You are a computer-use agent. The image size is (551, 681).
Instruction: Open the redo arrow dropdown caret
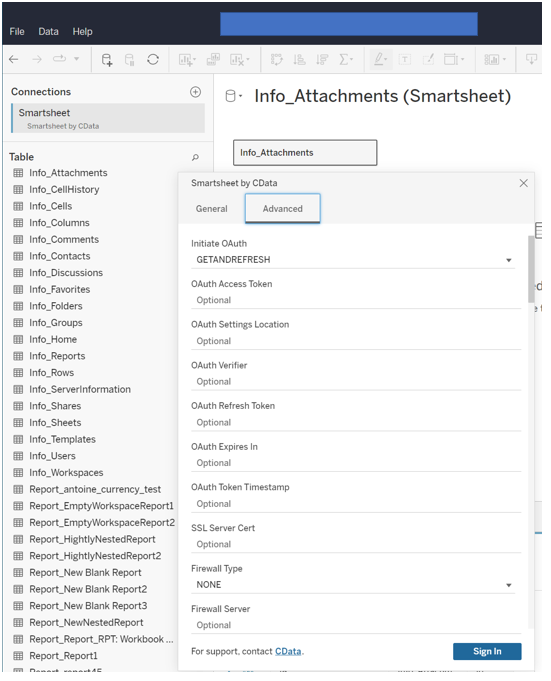tap(76, 59)
